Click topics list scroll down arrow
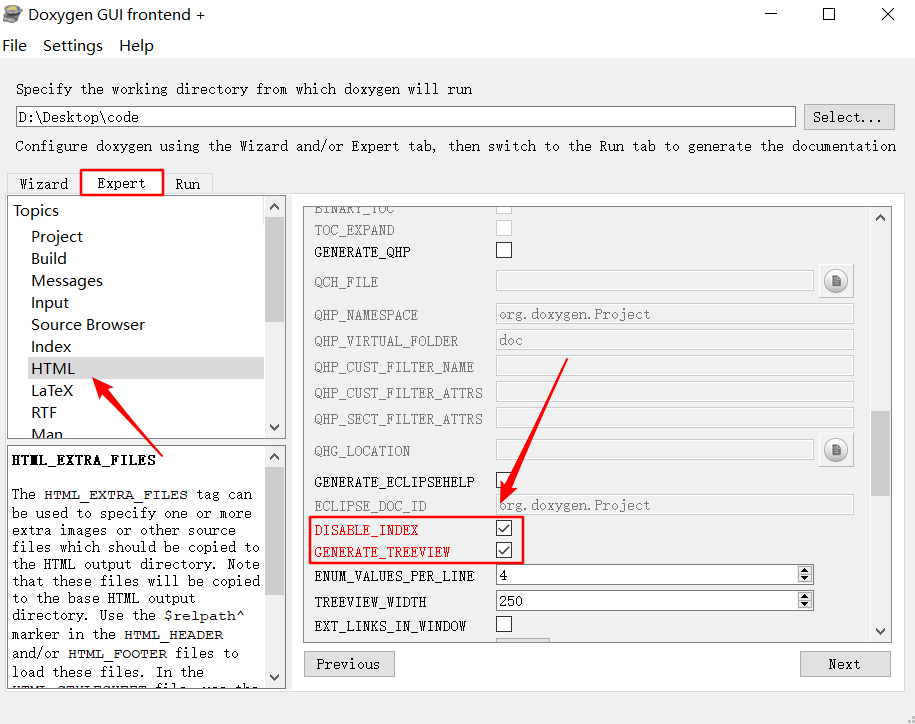The height and width of the screenshot is (724, 915). pos(274,427)
